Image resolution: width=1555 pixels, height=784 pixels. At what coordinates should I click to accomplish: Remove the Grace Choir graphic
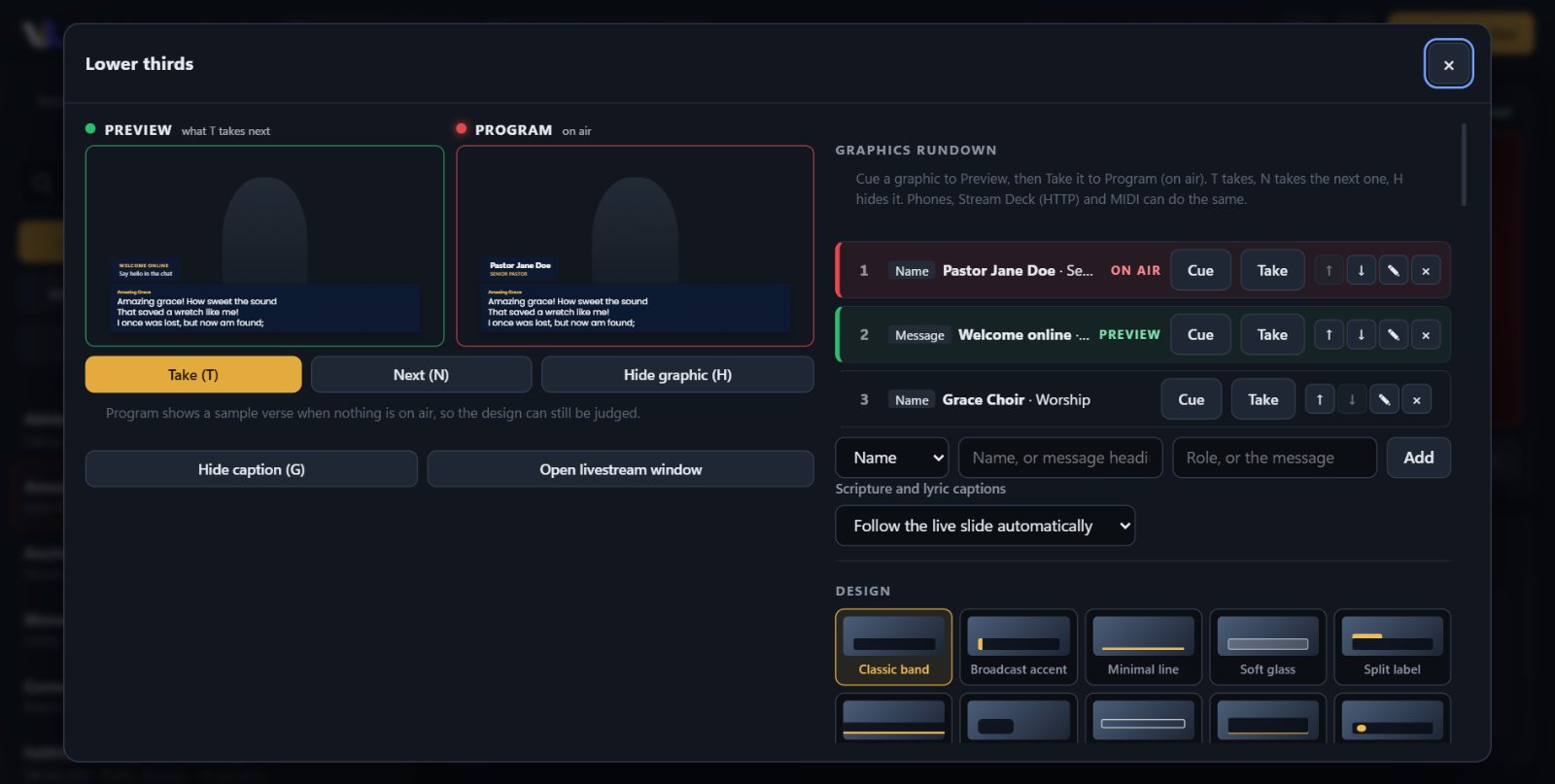tap(1416, 399)
